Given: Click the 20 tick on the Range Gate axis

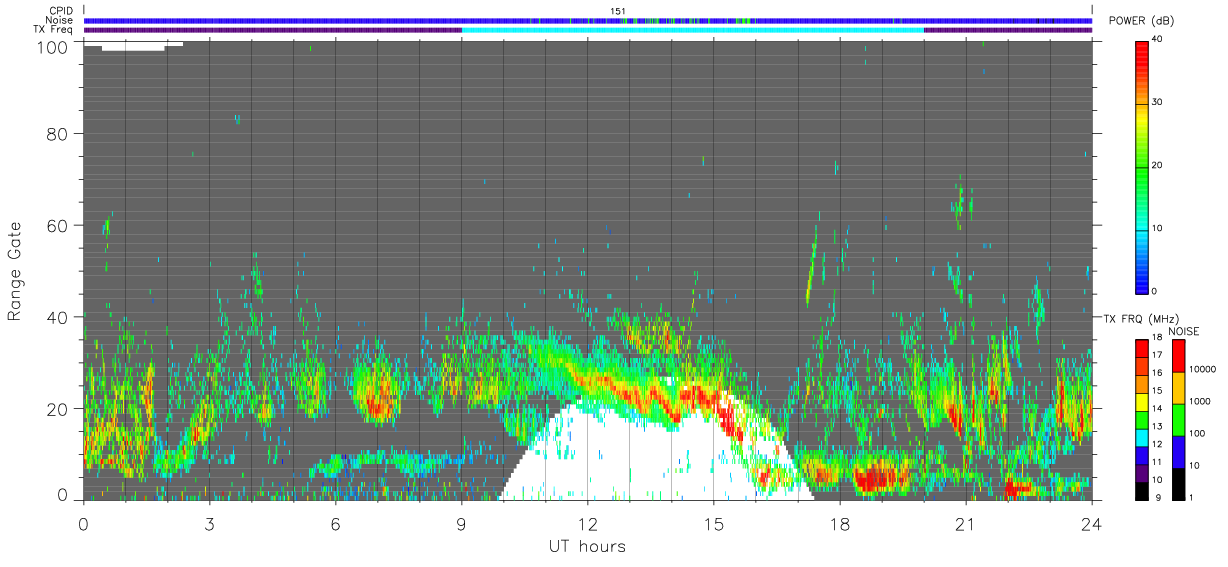Looking at the screenshot, I should 56,409.
